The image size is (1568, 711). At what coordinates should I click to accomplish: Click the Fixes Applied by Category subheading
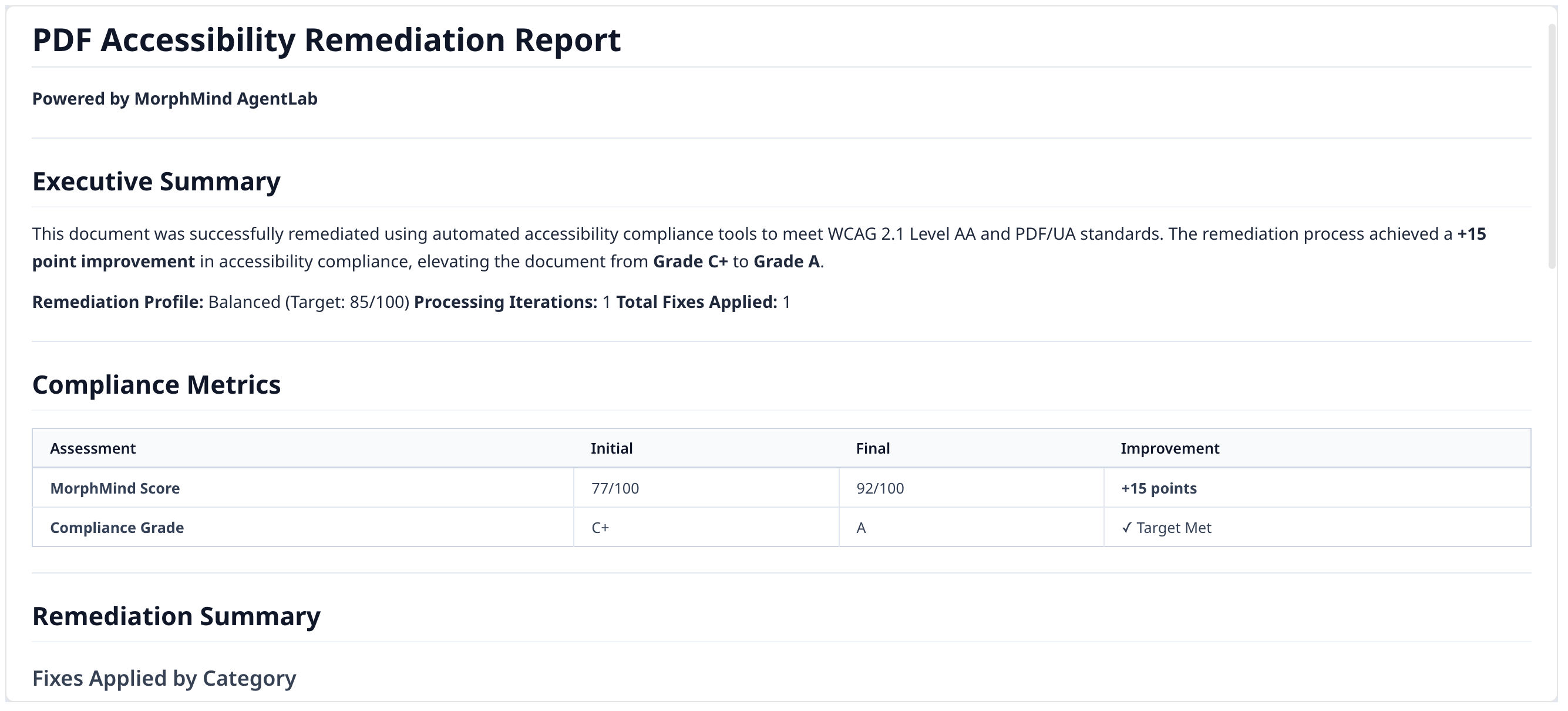pos(164,678)
